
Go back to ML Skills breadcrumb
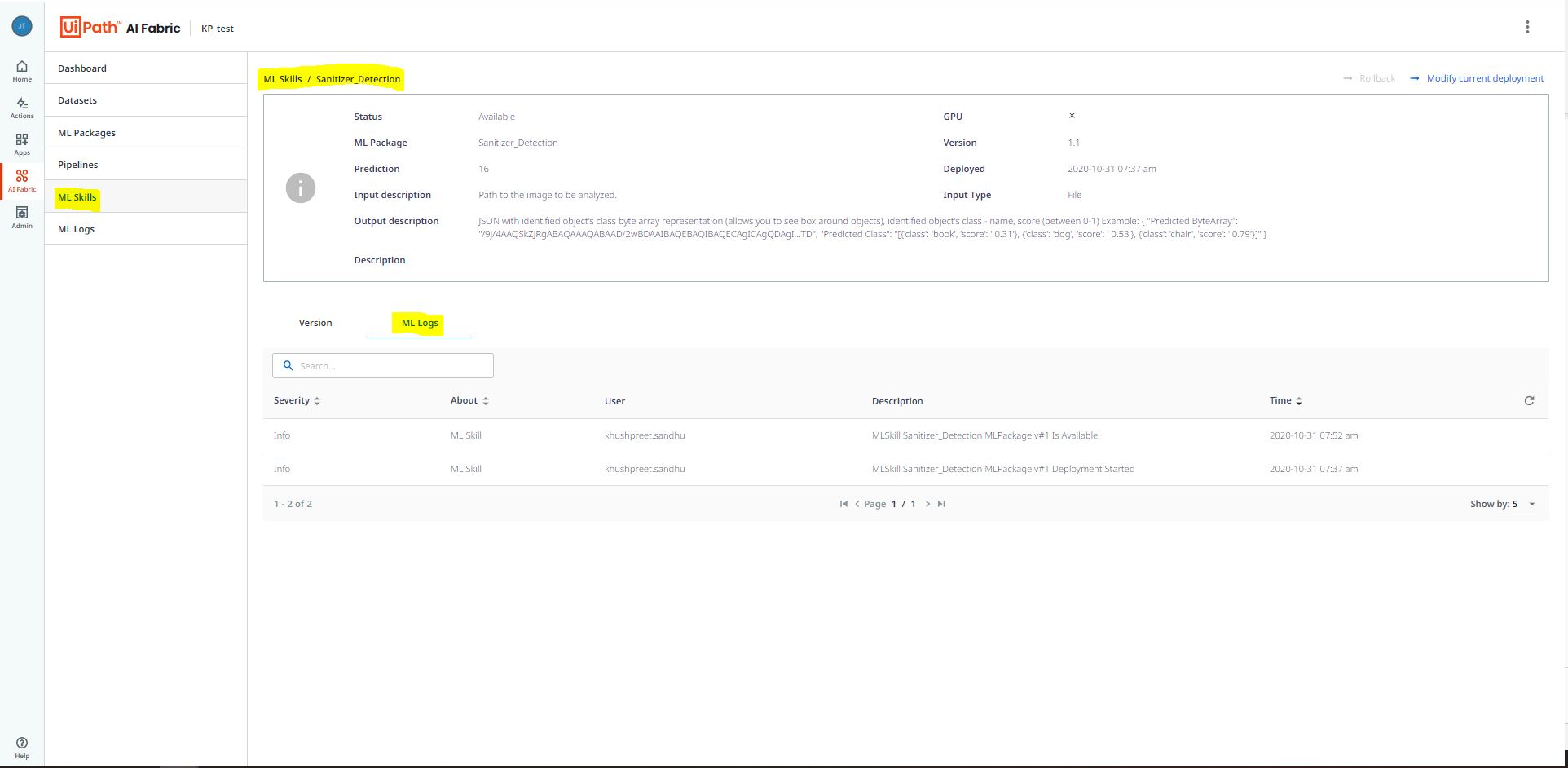(283, 79)
